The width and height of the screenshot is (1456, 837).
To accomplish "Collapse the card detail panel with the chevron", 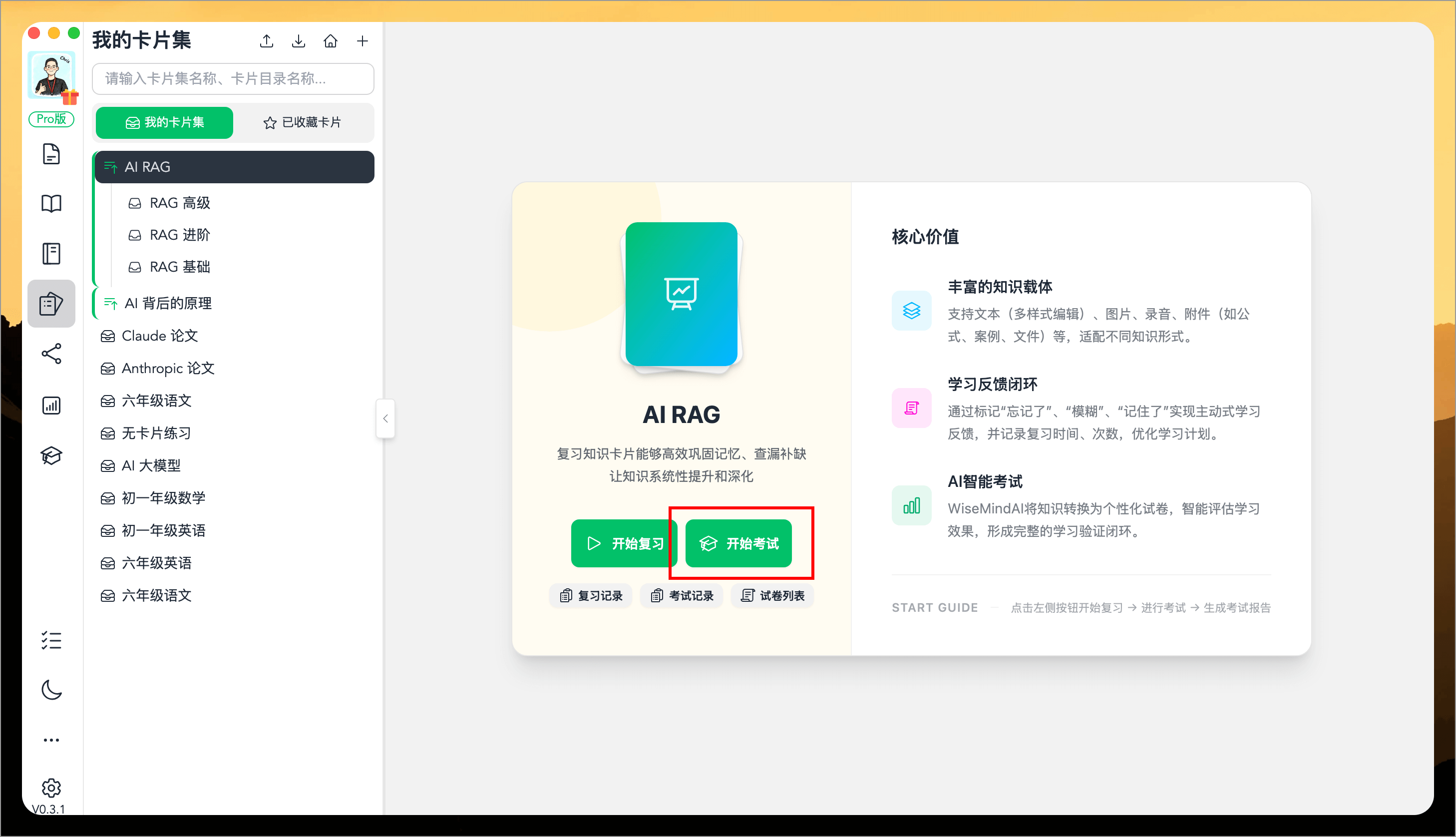I will click(x=385, y=418).
